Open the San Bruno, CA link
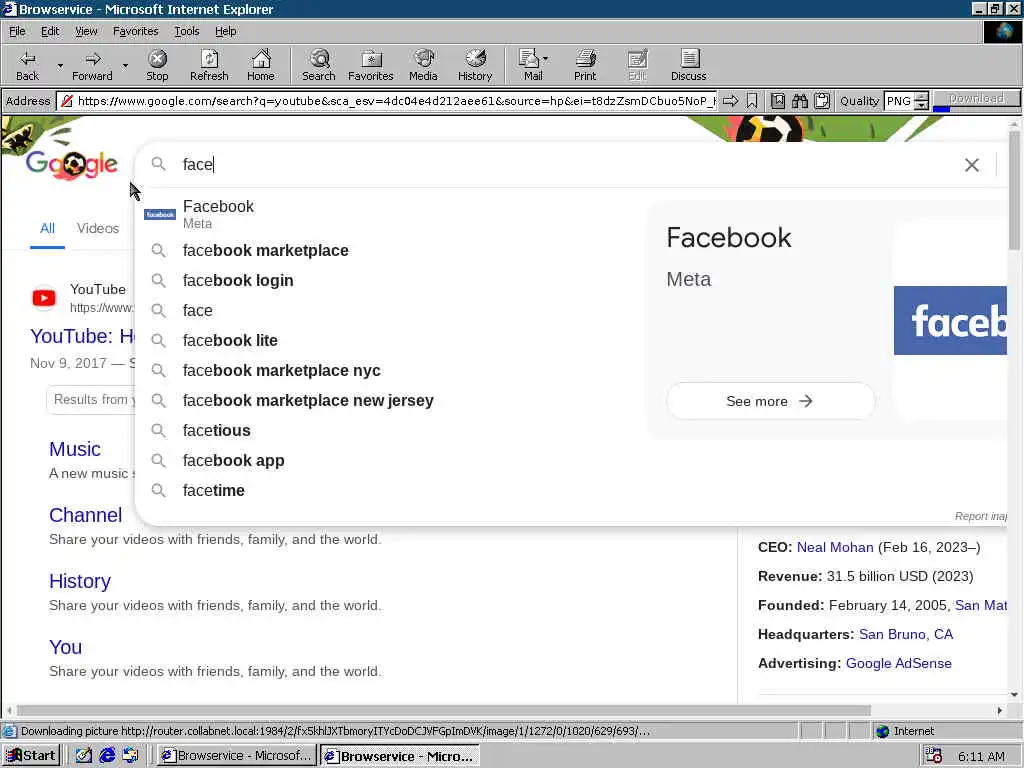1024x768 pixels. 906,634
